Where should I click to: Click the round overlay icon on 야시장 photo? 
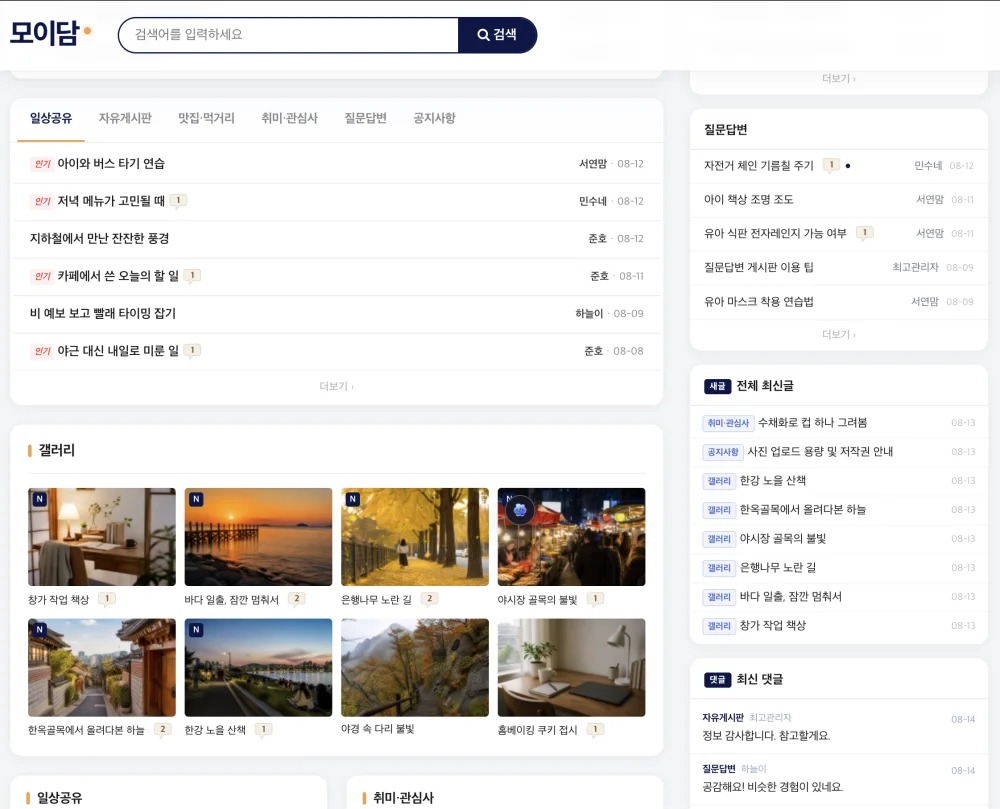coord(520,510)
